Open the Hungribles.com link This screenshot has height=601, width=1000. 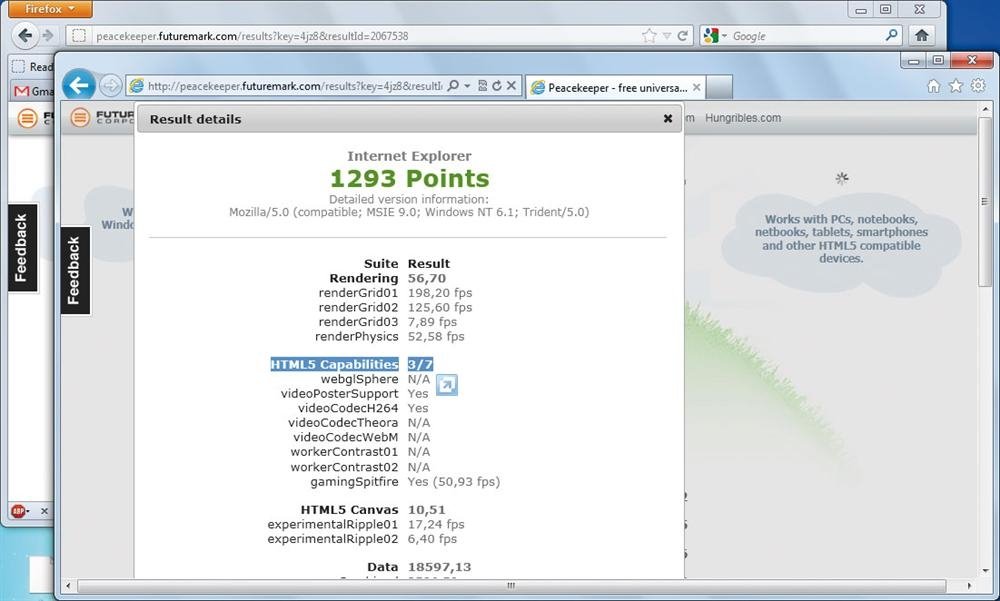[x=742, y=118]
